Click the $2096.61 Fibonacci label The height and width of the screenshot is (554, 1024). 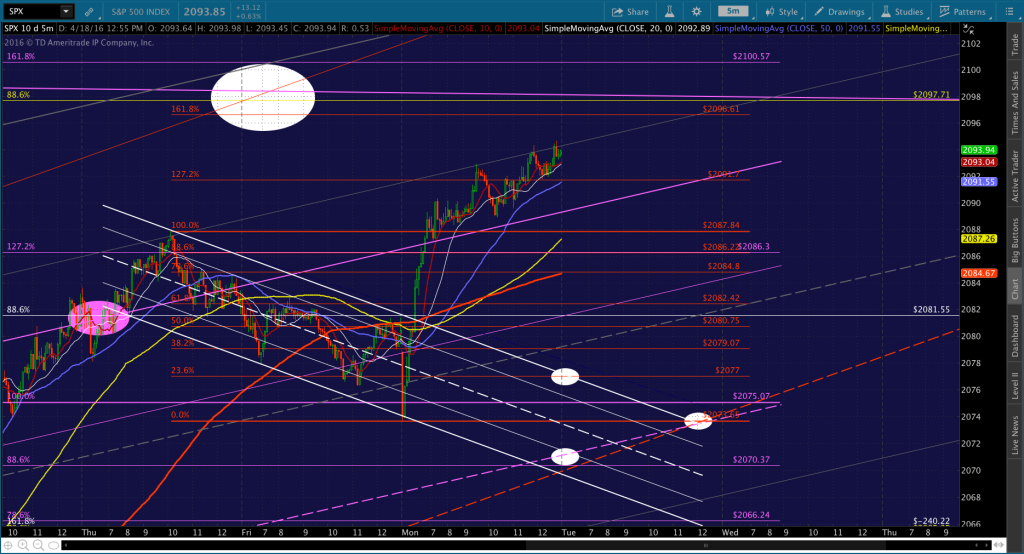pyautogui.click(x=721, y=109)
